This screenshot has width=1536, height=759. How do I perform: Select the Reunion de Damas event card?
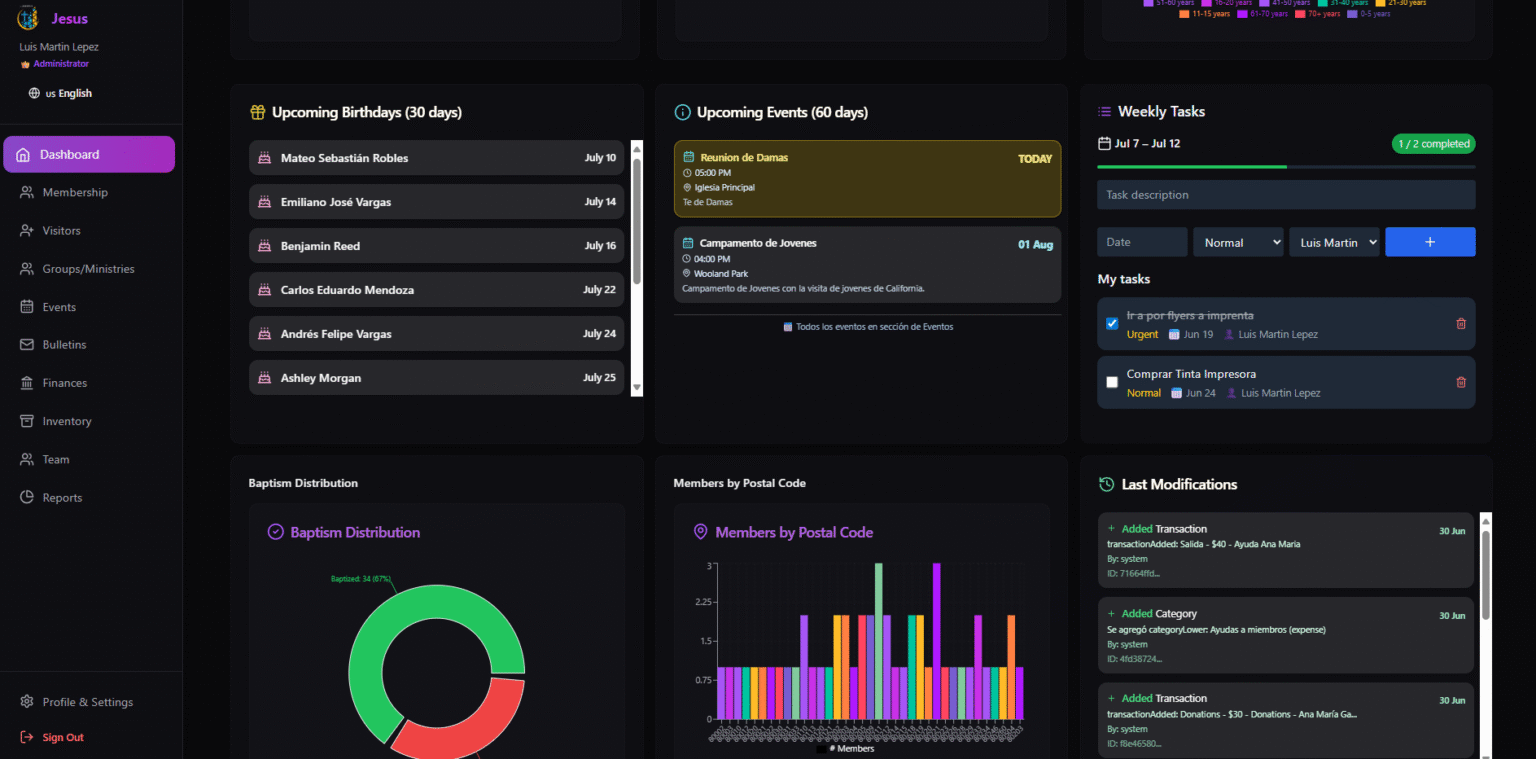click(x=866, y=179)
